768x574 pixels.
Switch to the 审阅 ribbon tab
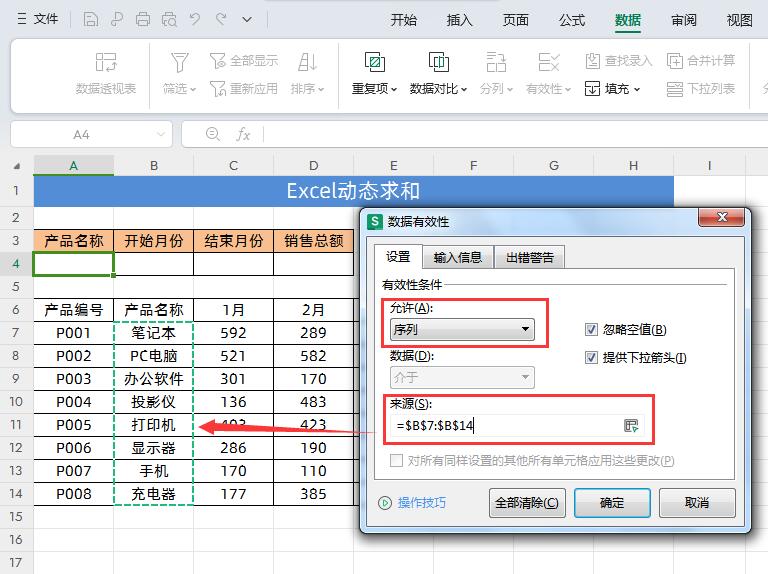pyautogui.click(x=684, y=20)
